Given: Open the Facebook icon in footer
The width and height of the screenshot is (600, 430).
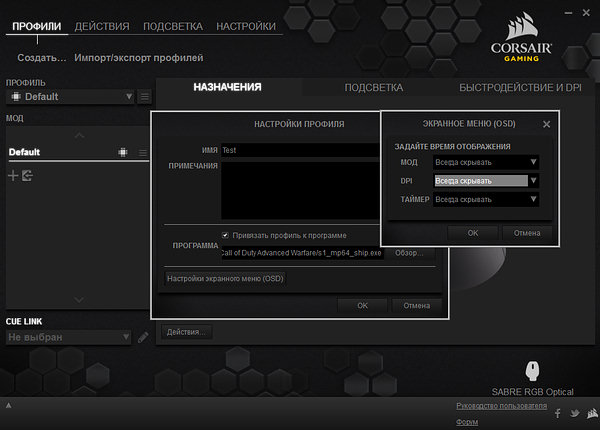Looking at the screenshot, I should point(556,413).
